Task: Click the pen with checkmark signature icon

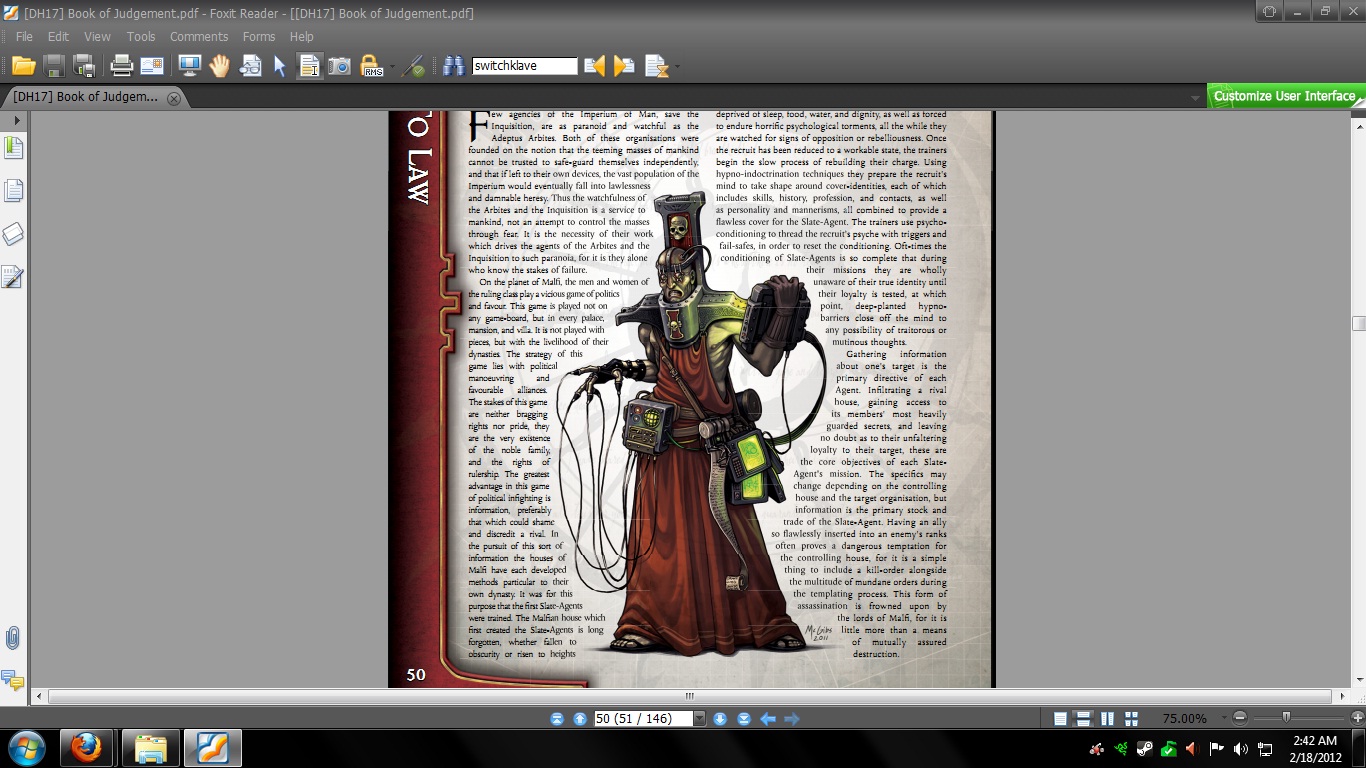Action: [415, 66]
